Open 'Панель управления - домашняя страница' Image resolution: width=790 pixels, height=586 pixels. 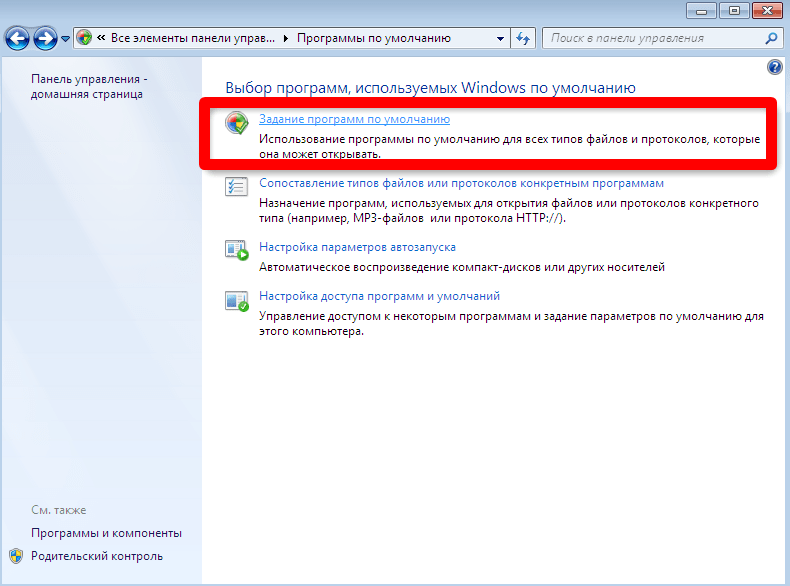point(89,86)
